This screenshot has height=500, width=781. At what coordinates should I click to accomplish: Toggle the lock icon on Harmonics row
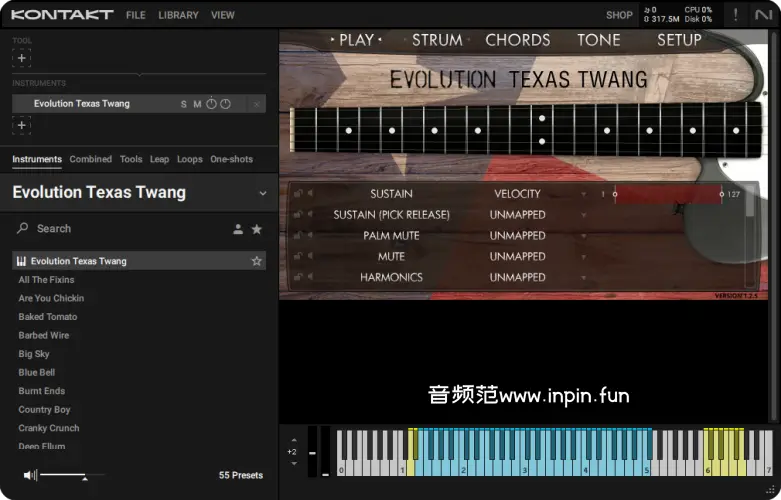click(298, 278)
